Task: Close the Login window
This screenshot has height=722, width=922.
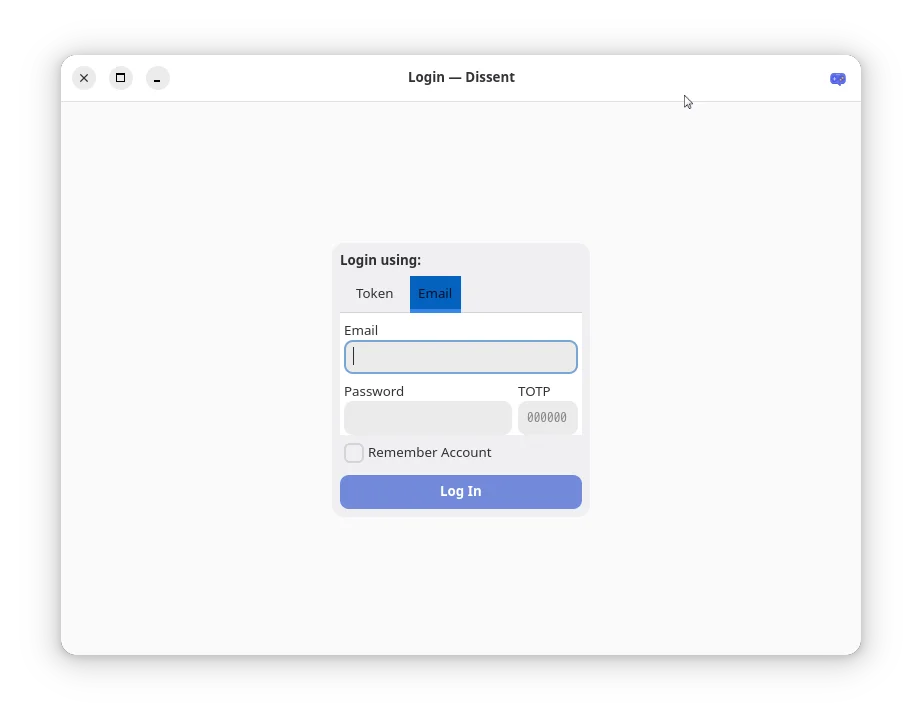Action: click(x=84, y=78)
